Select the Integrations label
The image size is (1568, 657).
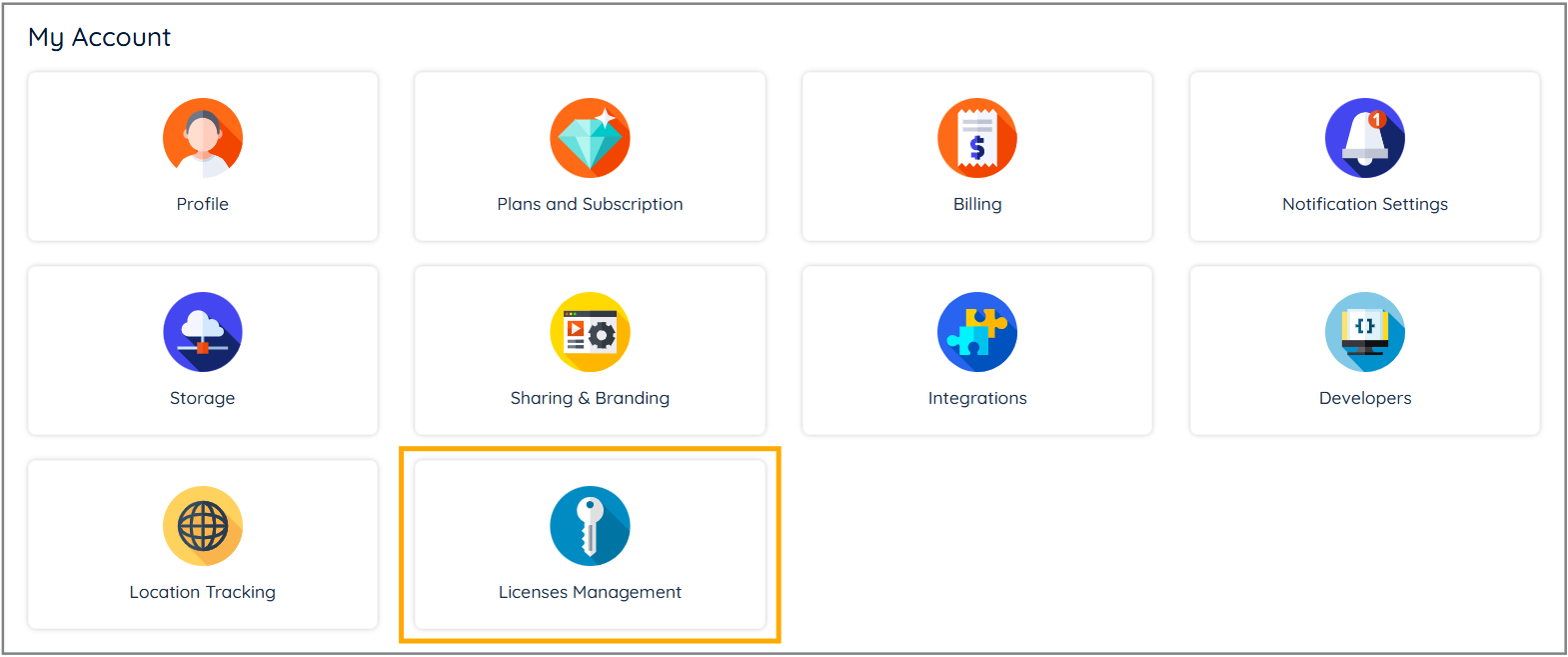977,398
